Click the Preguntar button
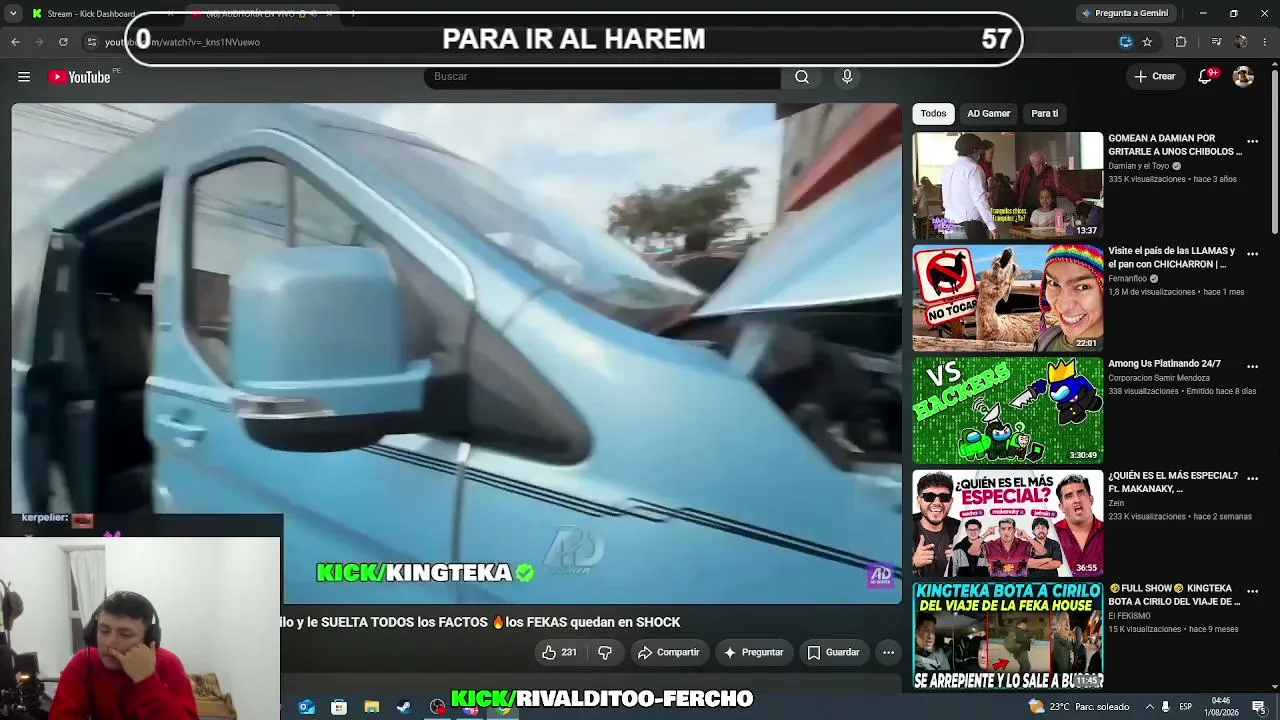Screen dimensions: 1280x720 coord(753,652)
